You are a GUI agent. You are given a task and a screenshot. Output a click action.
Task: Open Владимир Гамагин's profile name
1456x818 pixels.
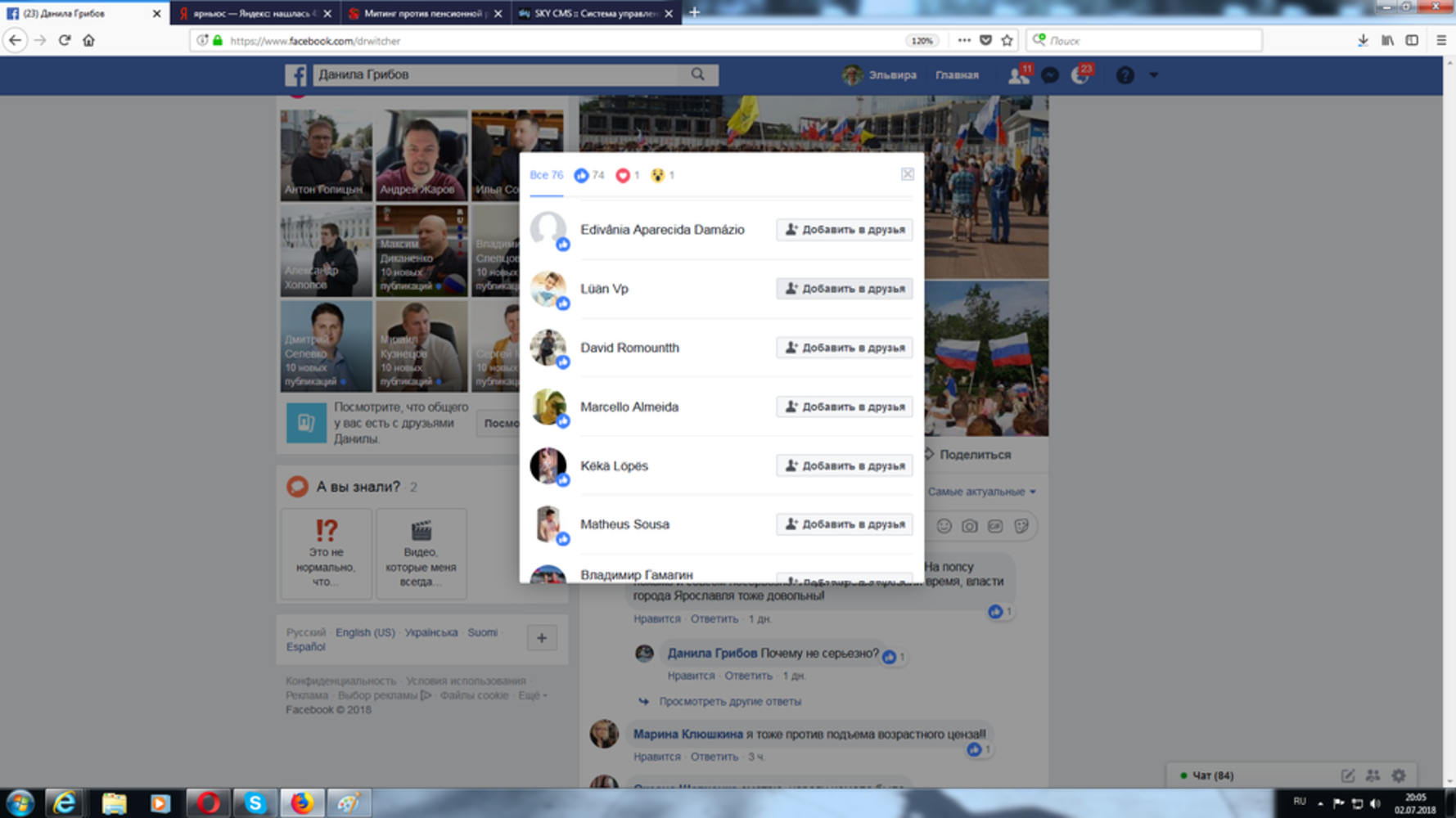[636, 575]
